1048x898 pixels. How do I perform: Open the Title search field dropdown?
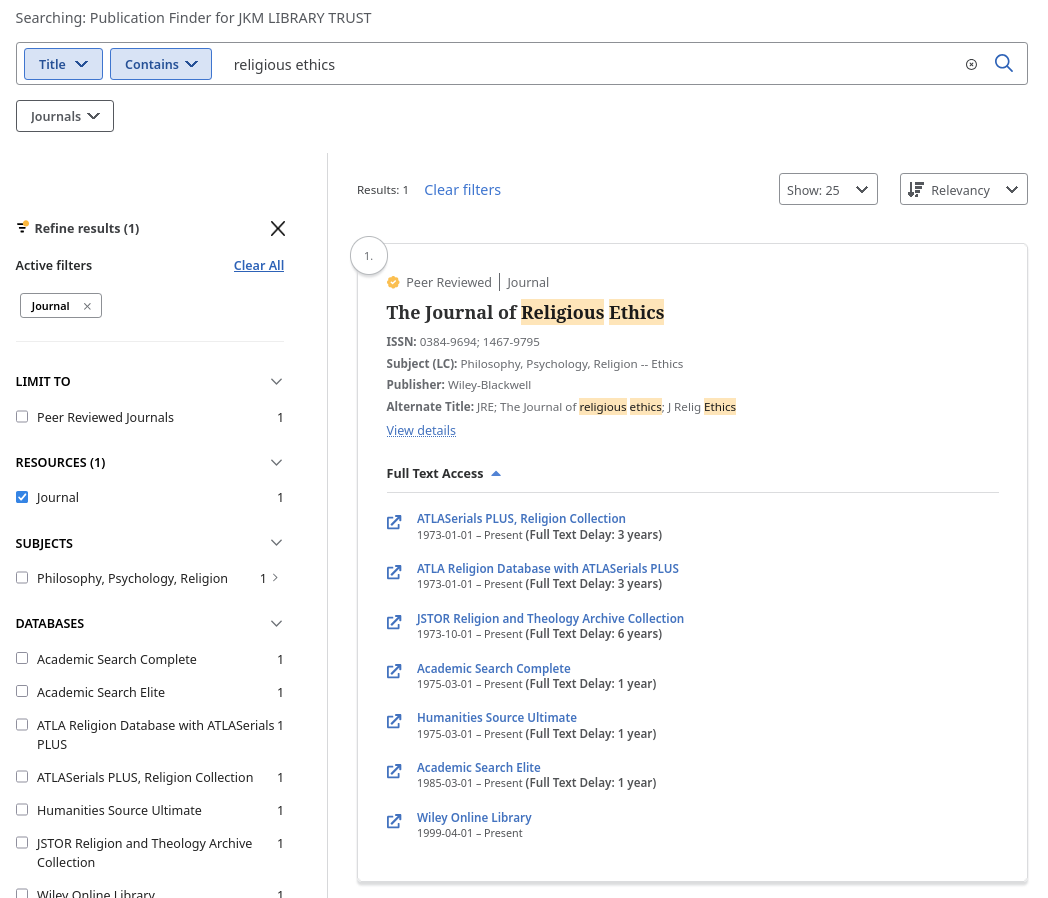63,63
